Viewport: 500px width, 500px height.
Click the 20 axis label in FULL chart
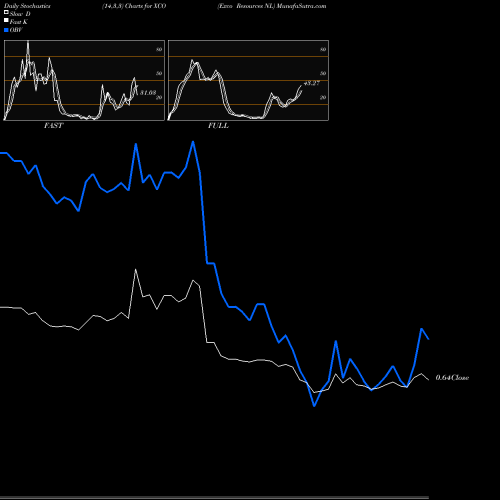click(323, 98)
